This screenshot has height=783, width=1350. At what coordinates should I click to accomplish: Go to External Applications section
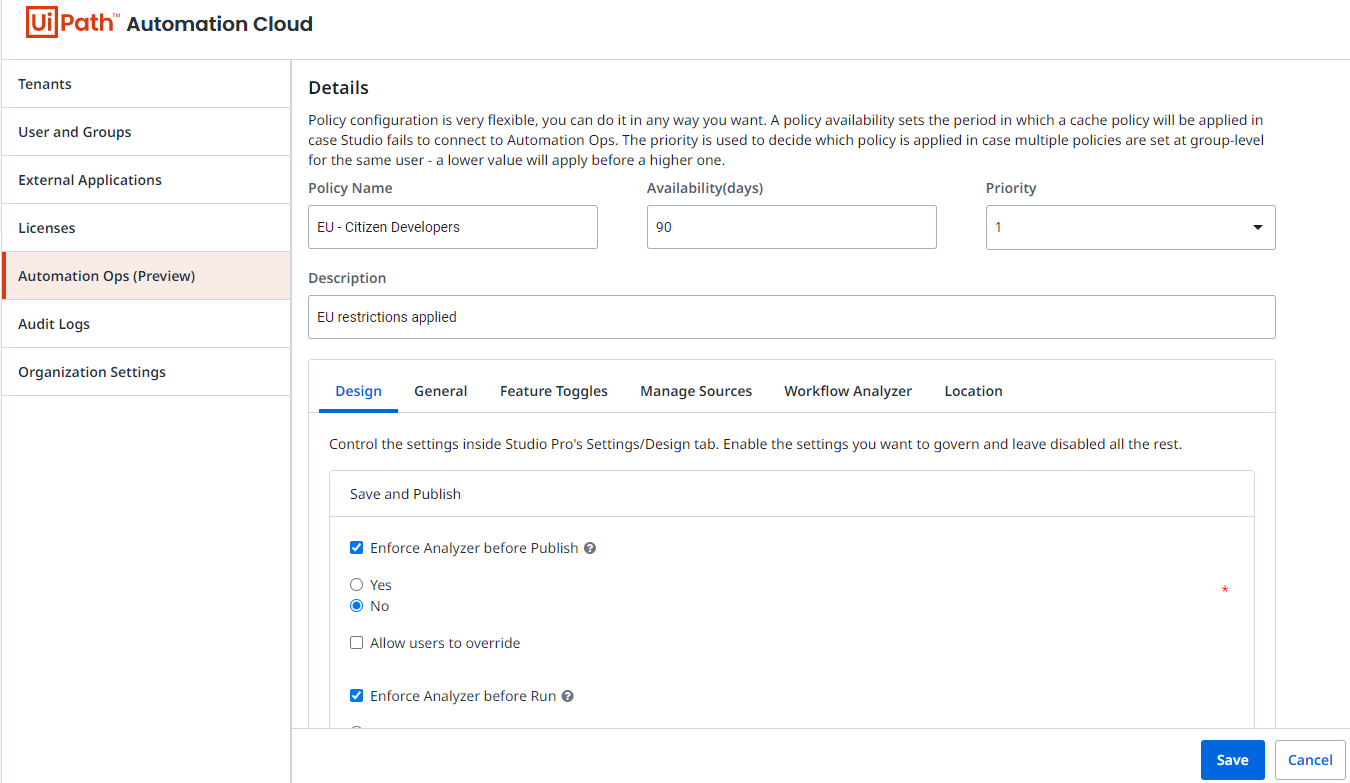click(x=146, y=180)
